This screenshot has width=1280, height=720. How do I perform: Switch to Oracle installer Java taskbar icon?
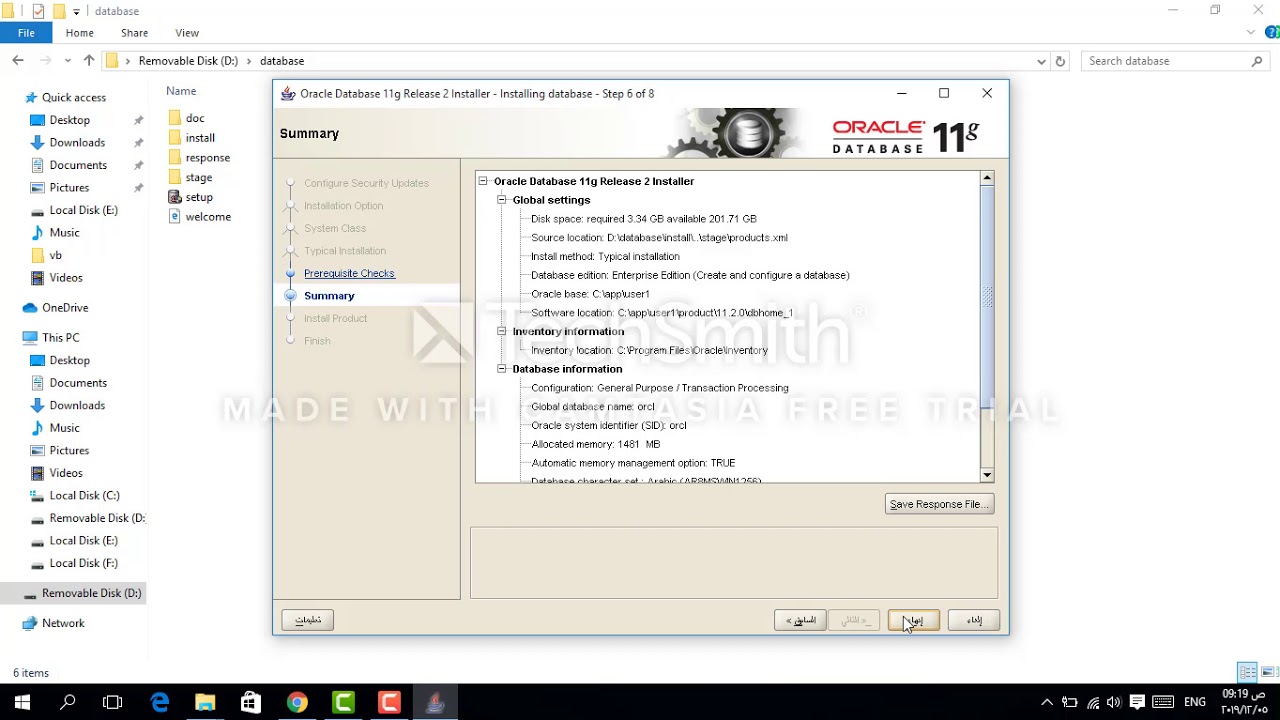435,703
